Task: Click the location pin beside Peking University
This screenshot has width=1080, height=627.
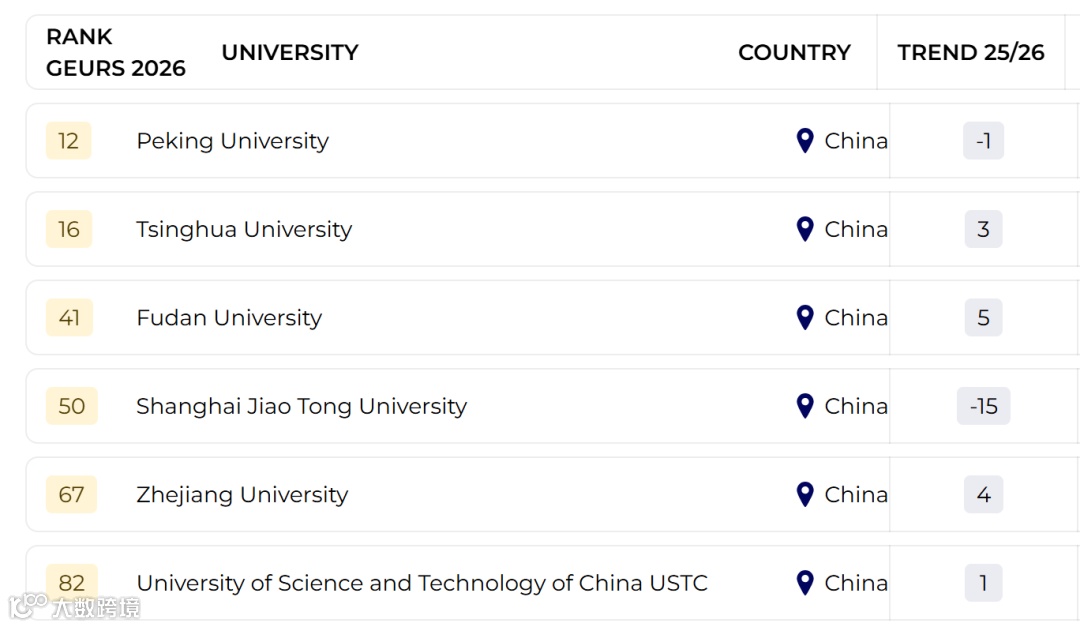Action: pyautogui.click(x=804, y=141)
